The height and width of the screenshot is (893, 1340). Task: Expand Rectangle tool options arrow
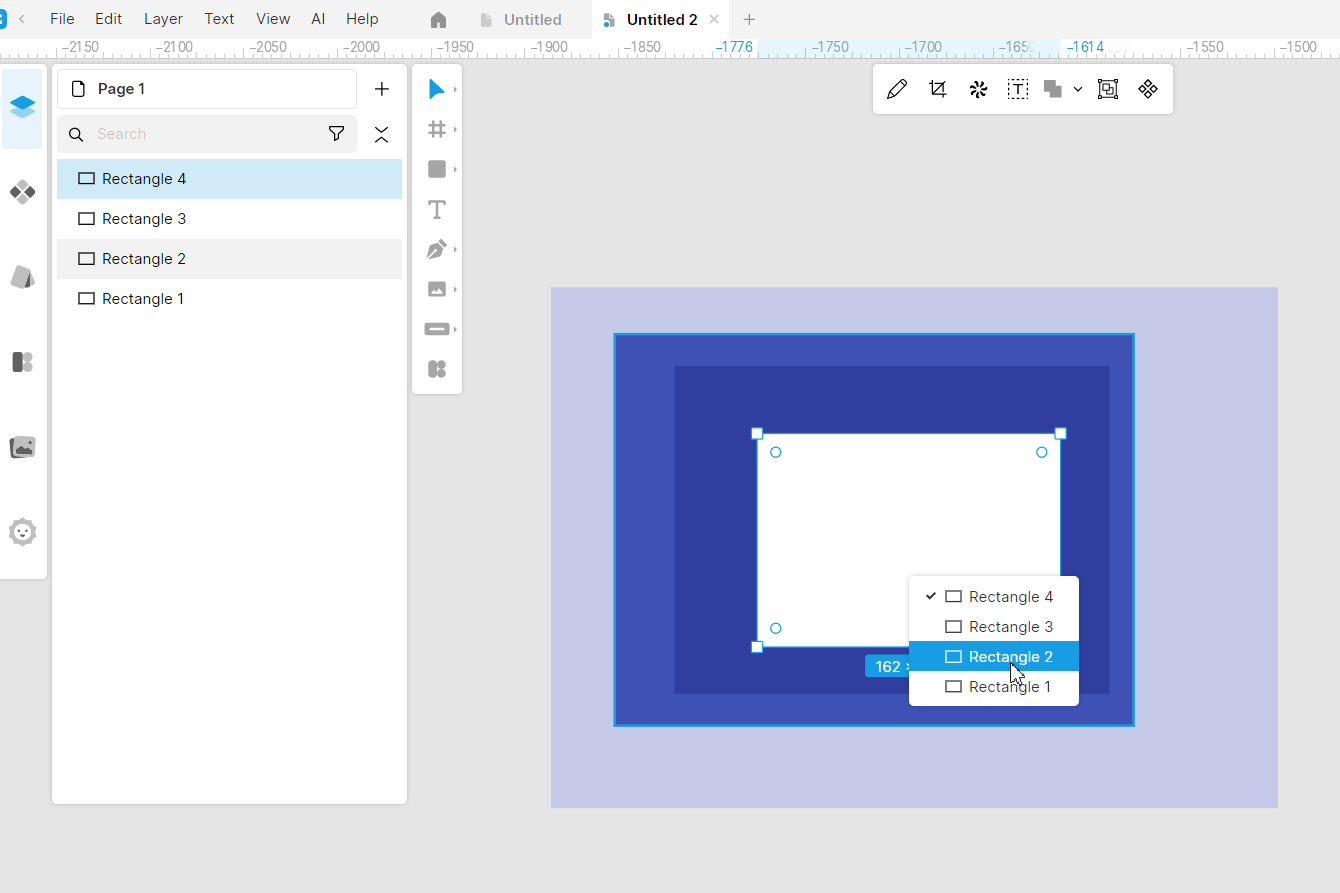point(455,169)
